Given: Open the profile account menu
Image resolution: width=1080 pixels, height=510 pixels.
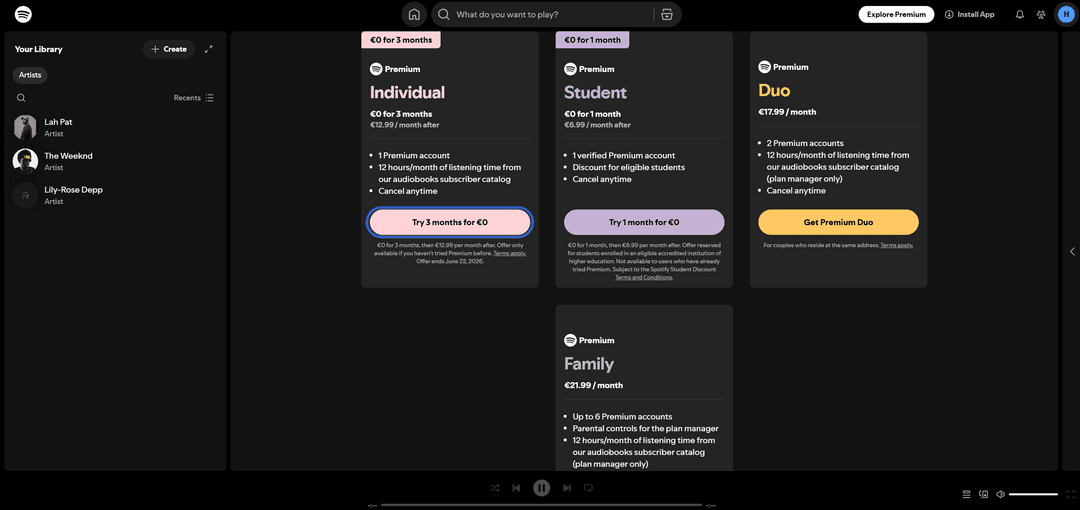Looking at the screenshot, I should click(1064, 14).
